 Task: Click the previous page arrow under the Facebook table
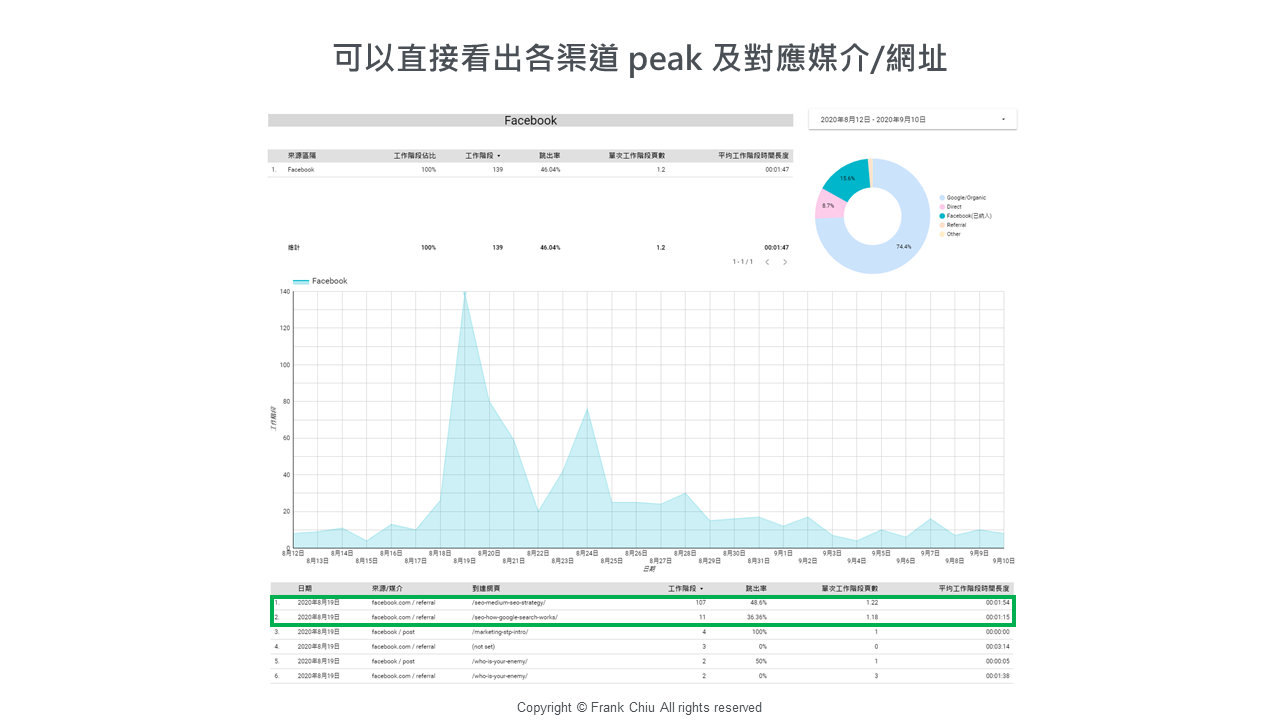point(768,261)
